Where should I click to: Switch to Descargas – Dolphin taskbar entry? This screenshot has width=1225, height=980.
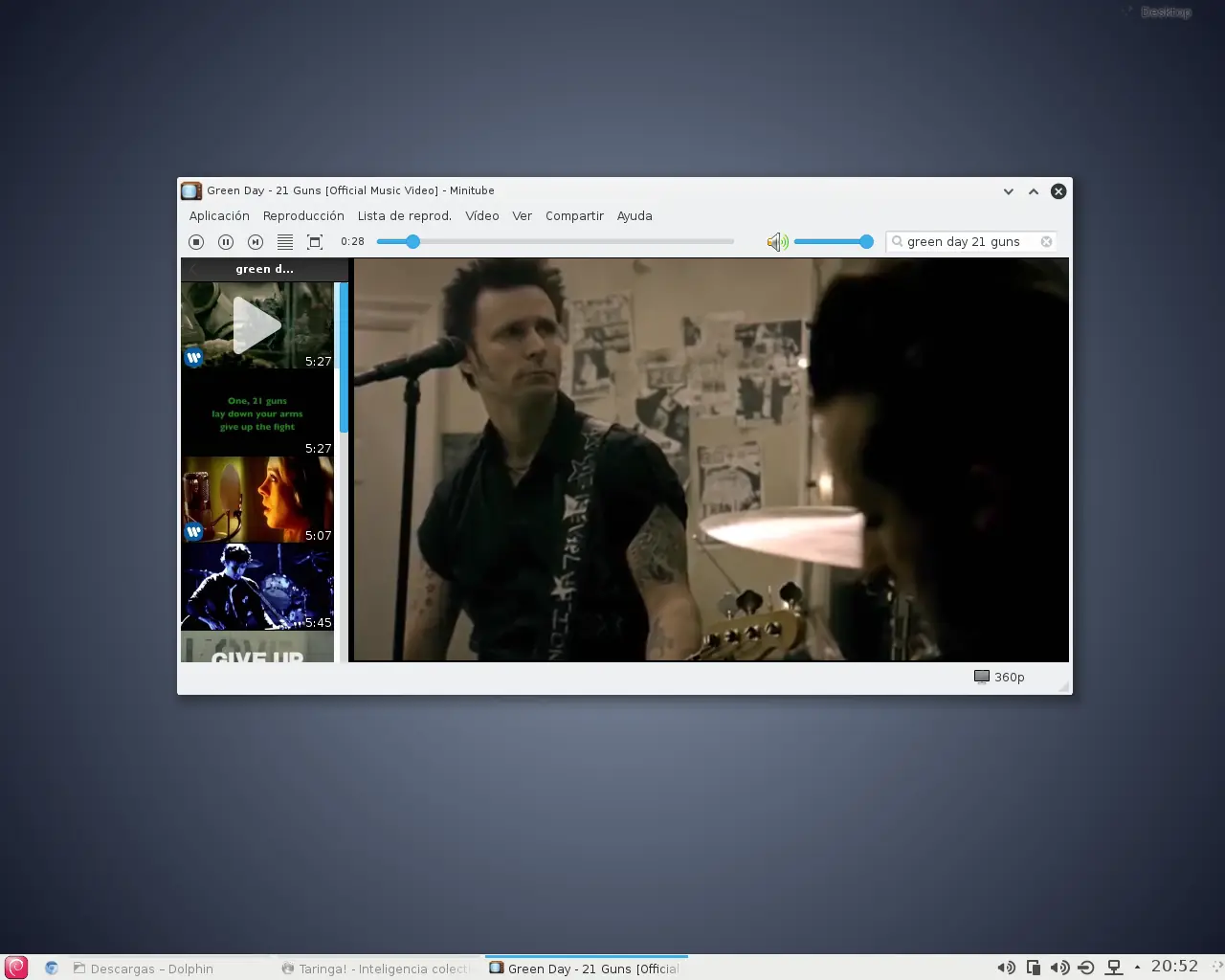tap(170, 969)
